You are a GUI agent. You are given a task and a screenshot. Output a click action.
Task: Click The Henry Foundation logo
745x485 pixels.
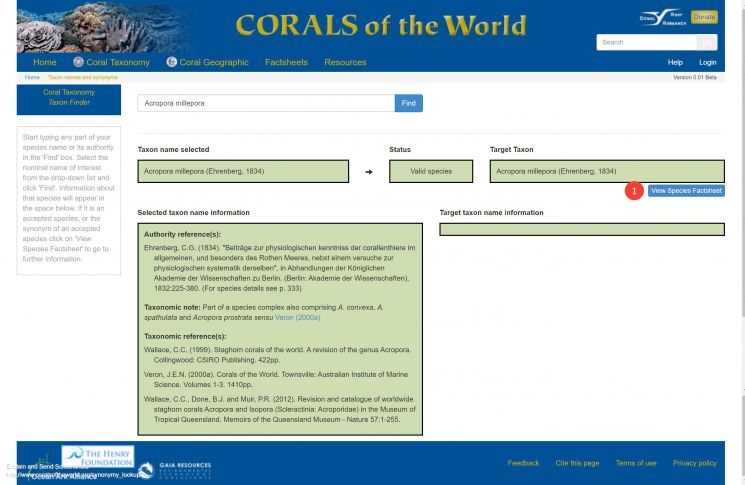pyautogui.click(x=98, y=456)
